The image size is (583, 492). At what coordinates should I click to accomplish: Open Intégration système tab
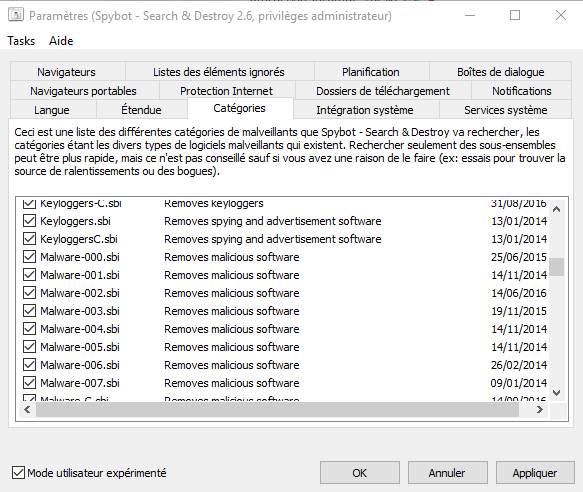pos(365,110)
